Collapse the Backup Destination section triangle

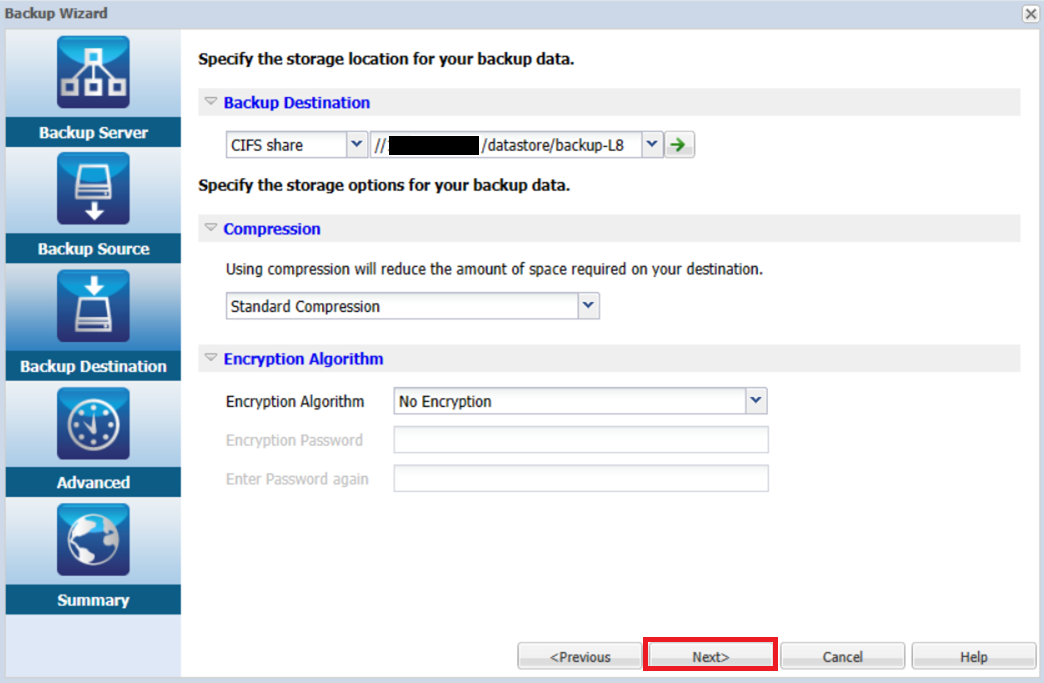coord(211,102)
